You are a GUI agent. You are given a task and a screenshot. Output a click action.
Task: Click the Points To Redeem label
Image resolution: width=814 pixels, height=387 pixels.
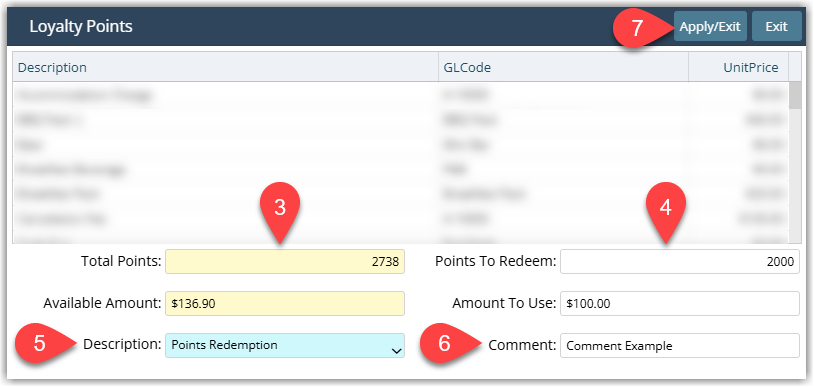point(495,261)
